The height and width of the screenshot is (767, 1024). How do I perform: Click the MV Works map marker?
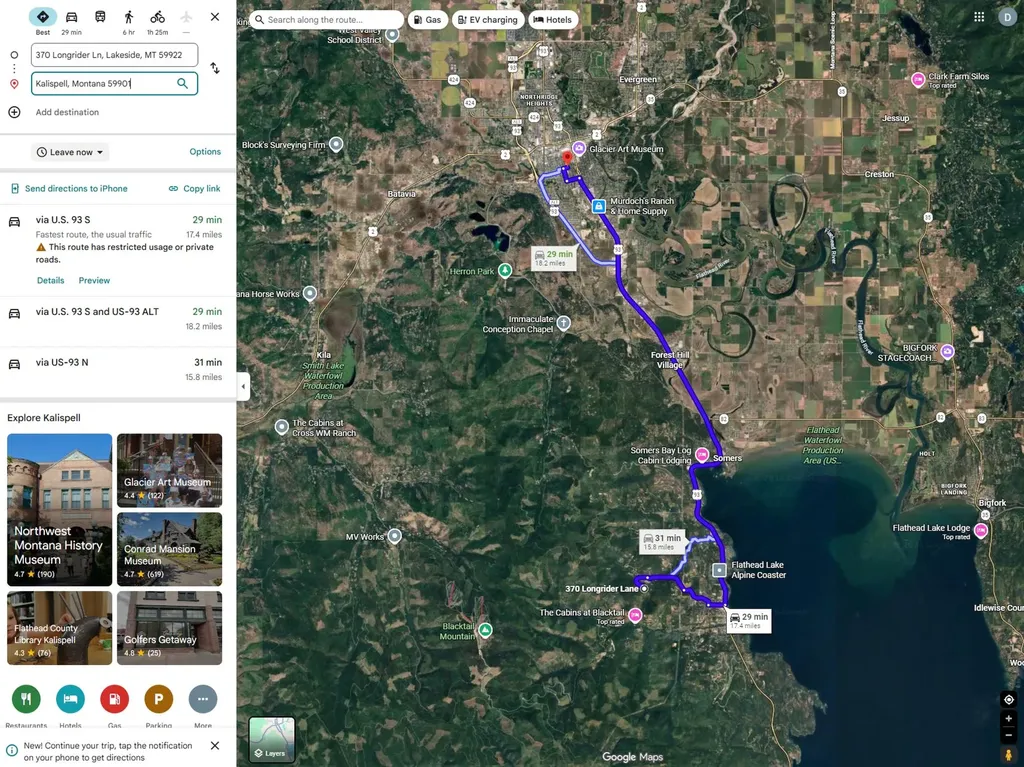(x=394, y=536)
